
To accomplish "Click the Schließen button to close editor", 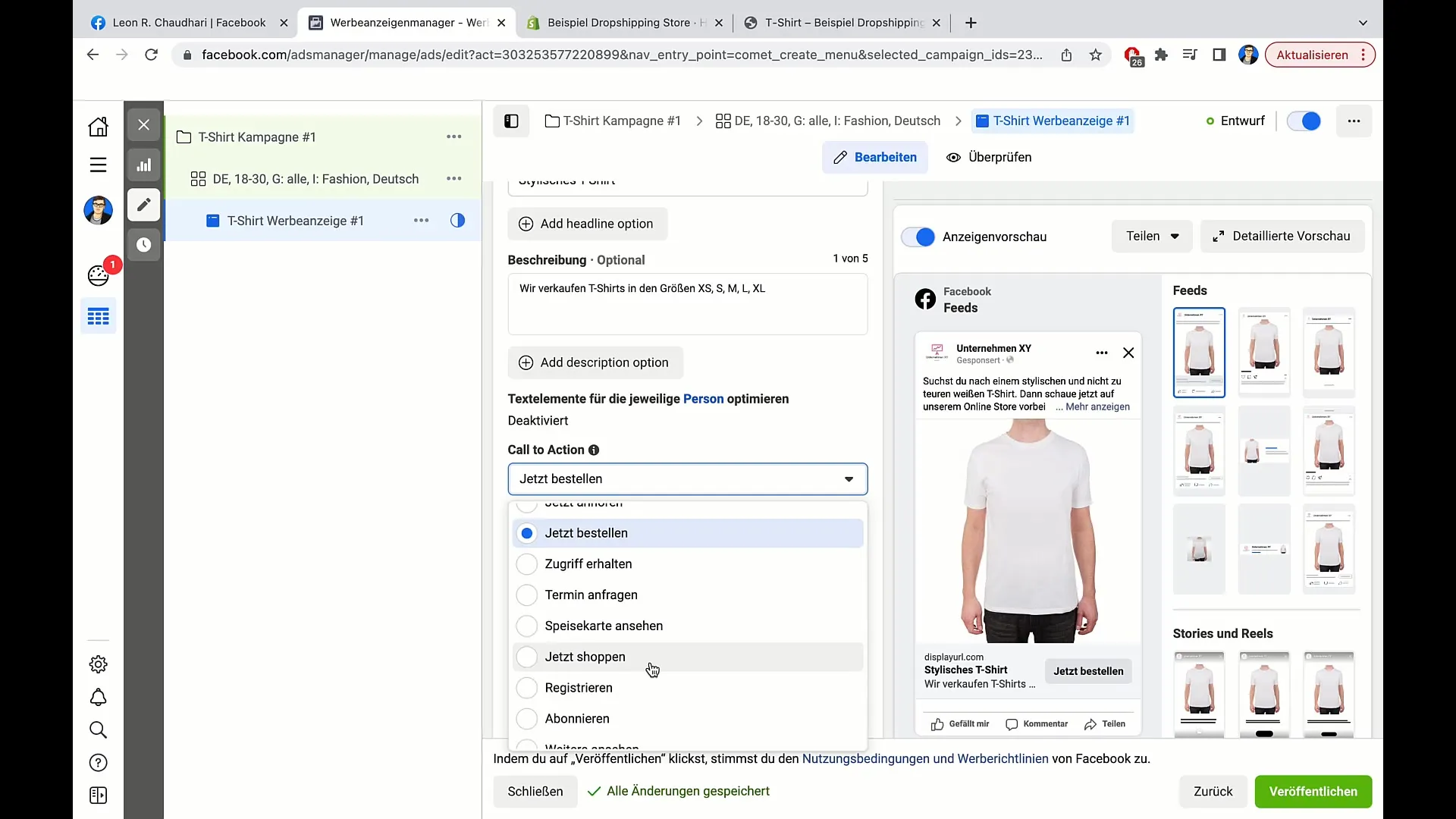I will (x=535, y=791).
